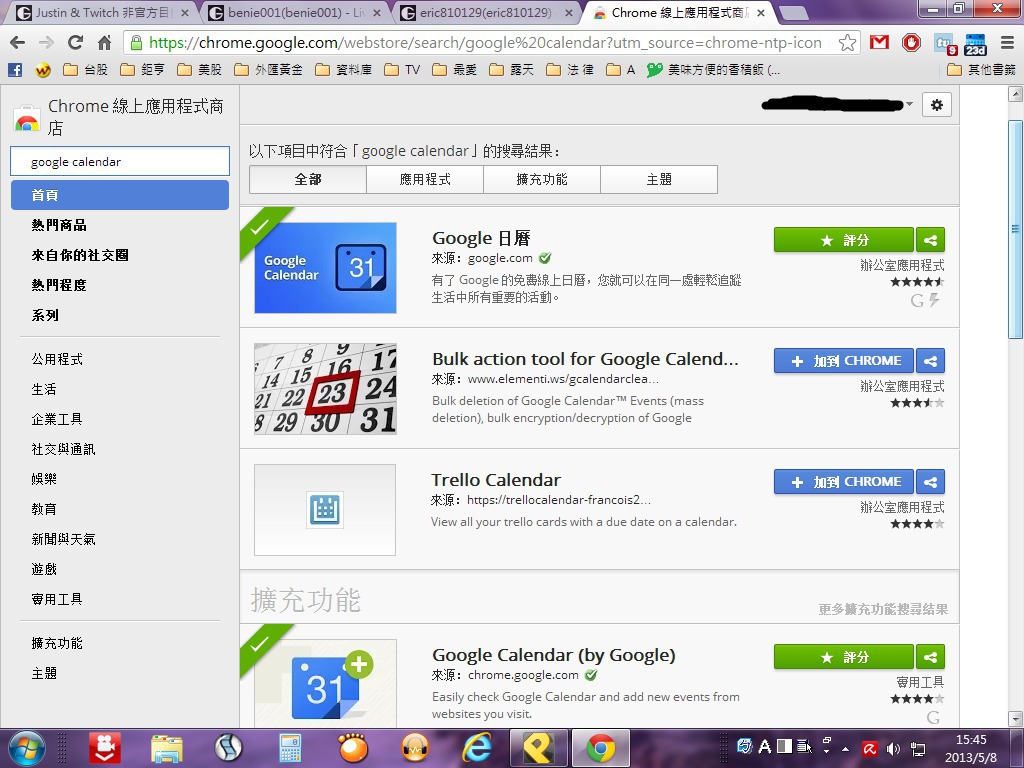The height and width of the screenshot is (768, 1024).
Task: Open the 遊戲 category
Action: 44,569
